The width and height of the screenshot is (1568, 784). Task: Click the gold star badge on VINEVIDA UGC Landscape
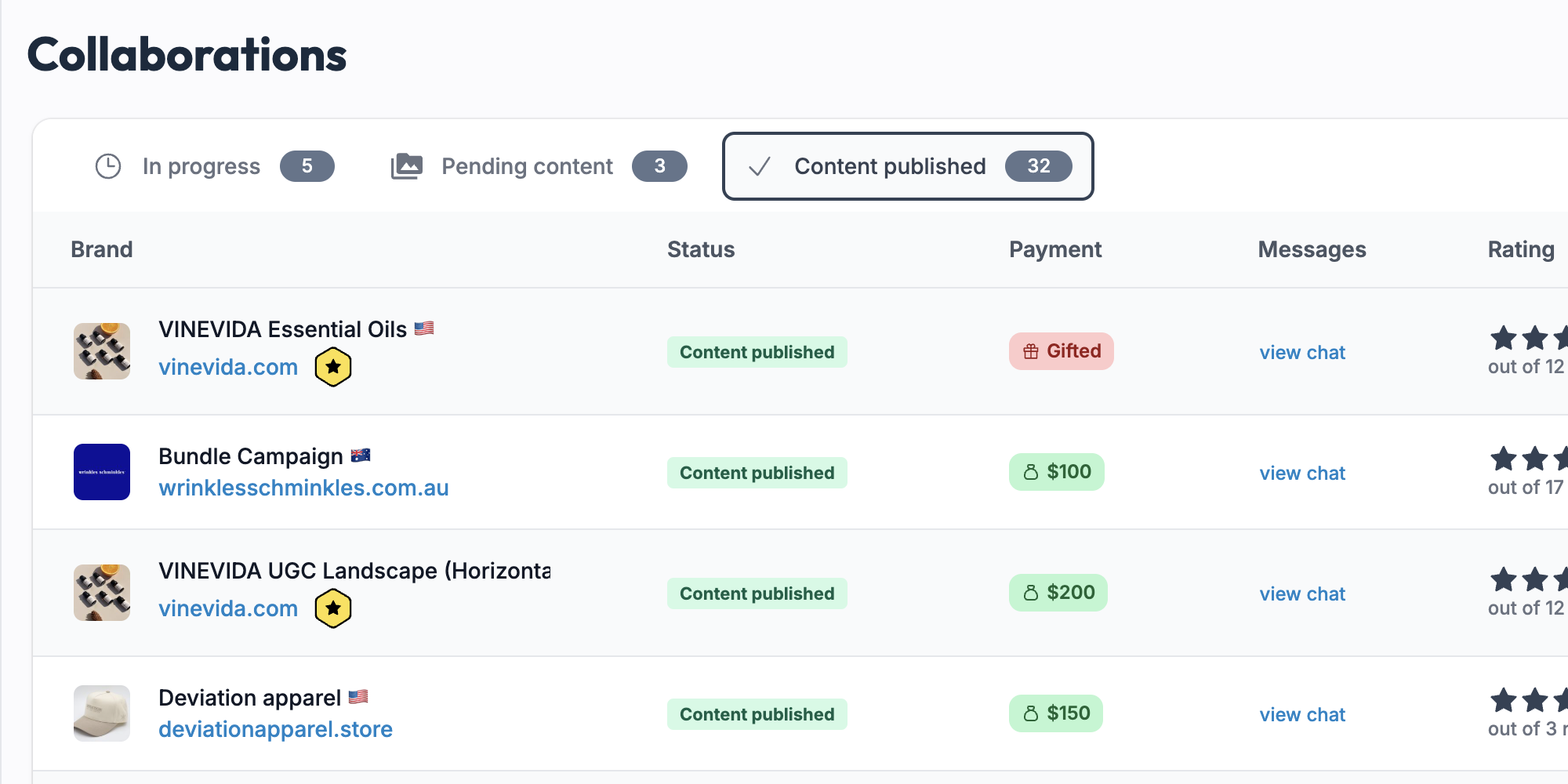click(x=333, y=608)
